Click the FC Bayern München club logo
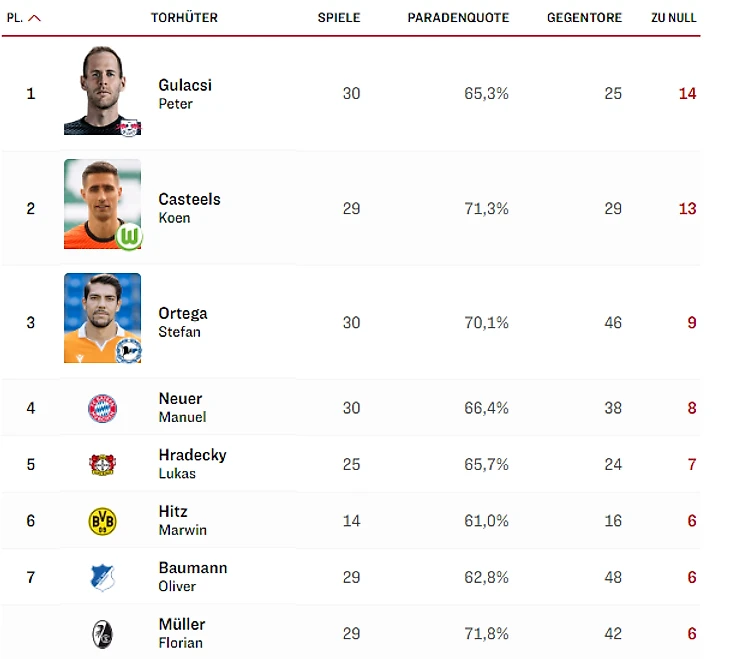730x659 pixels. pyautogui.click(x=102, y=408)
